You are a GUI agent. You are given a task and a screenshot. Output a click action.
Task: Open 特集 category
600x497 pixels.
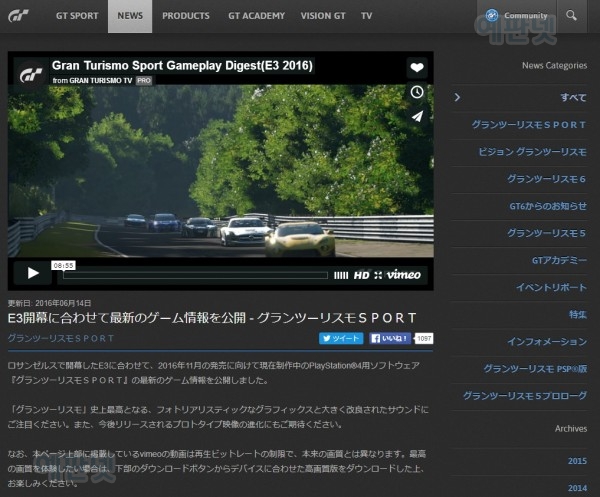click(x=577, y=314)
